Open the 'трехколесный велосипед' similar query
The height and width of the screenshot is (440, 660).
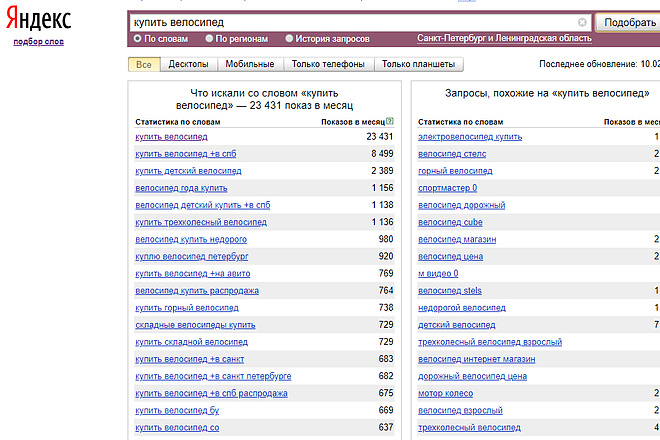pyautogui.click(x=469, y=428)
